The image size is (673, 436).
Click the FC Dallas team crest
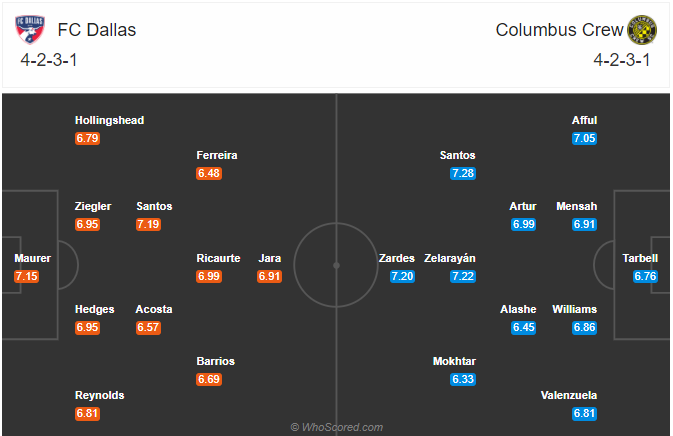(30, 30)
